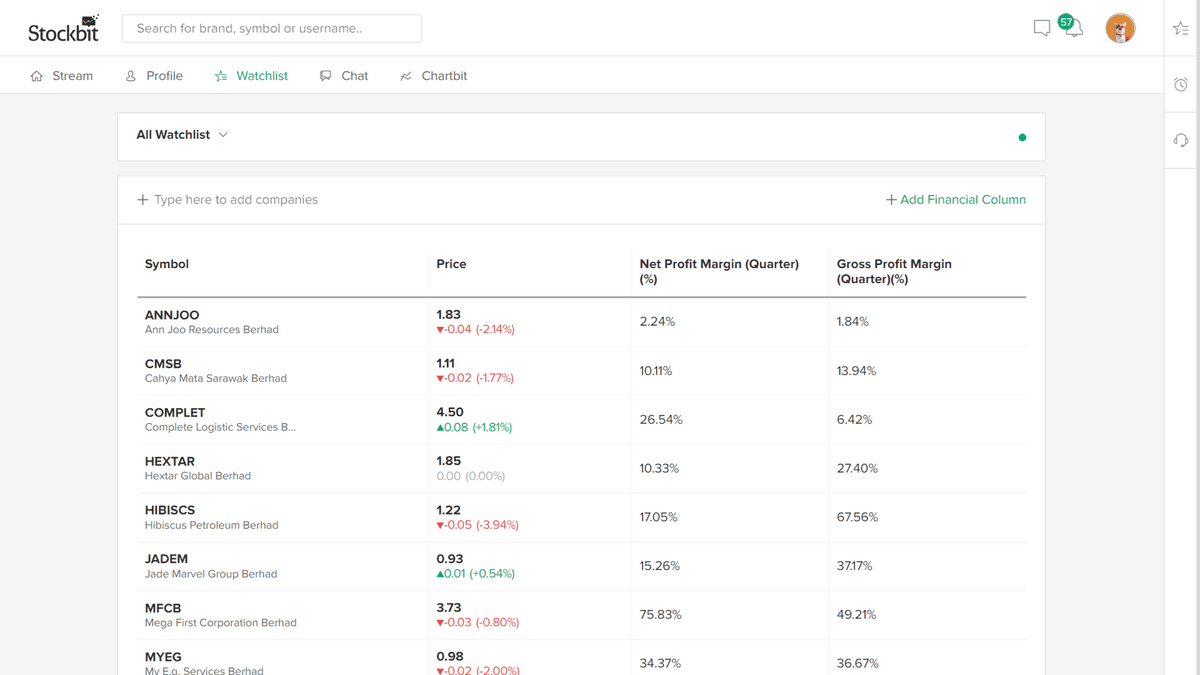The width and height of the screenshot is (1200, 675).
Task: Go to the Stream tab
Action: click(62, 76)
